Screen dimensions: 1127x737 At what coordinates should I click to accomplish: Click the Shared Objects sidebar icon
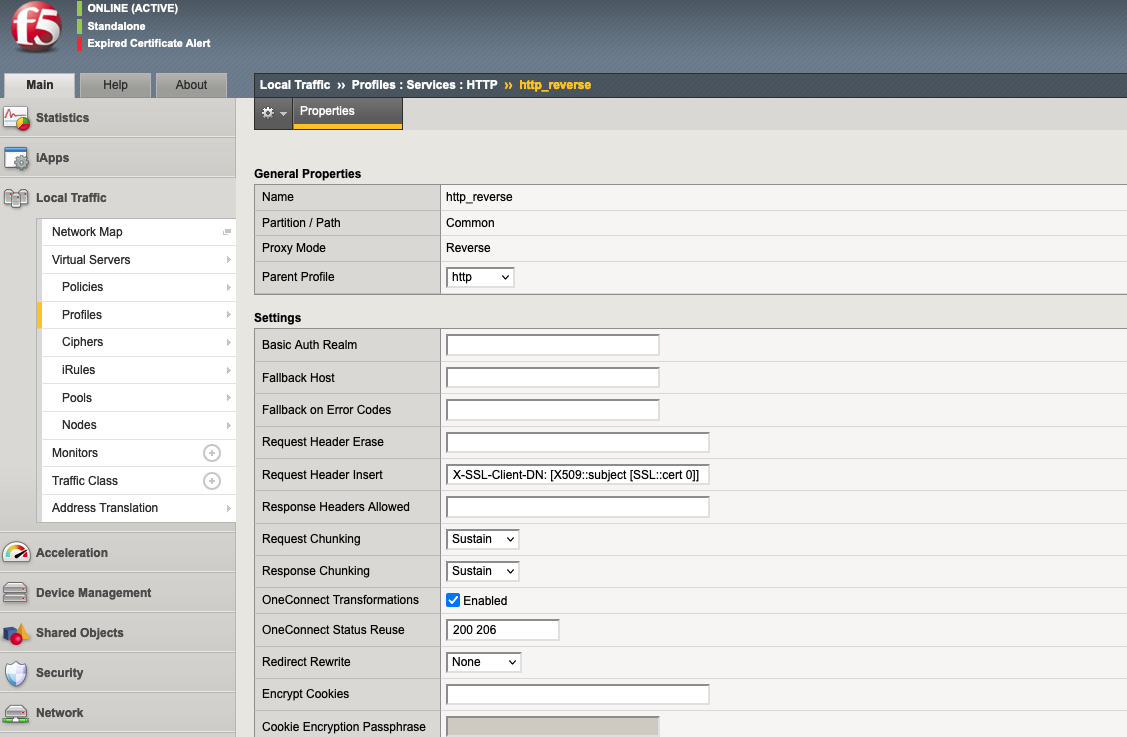(16, 632)
